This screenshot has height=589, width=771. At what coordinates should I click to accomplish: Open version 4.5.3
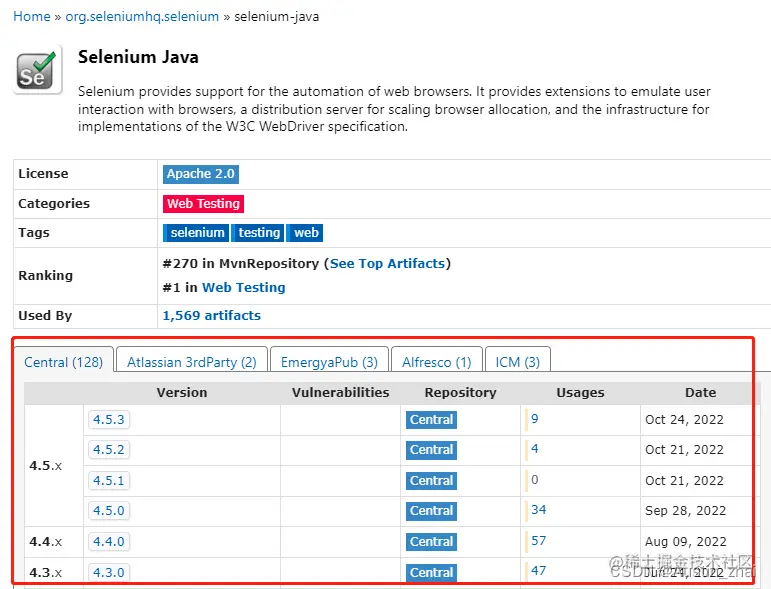pos(109,420)
